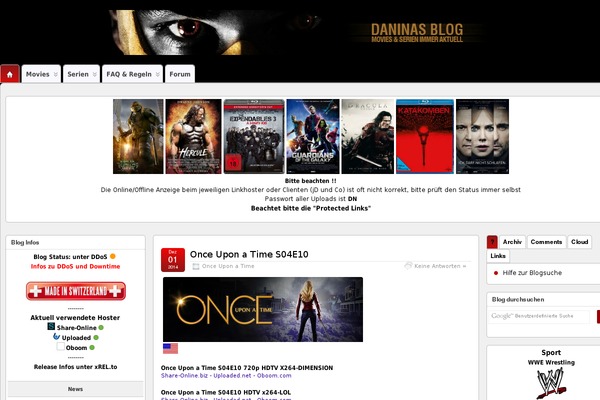The width and height of the screenshot is (600, 400).
Task: Open the Dracula movie poster
Action: 368,136
